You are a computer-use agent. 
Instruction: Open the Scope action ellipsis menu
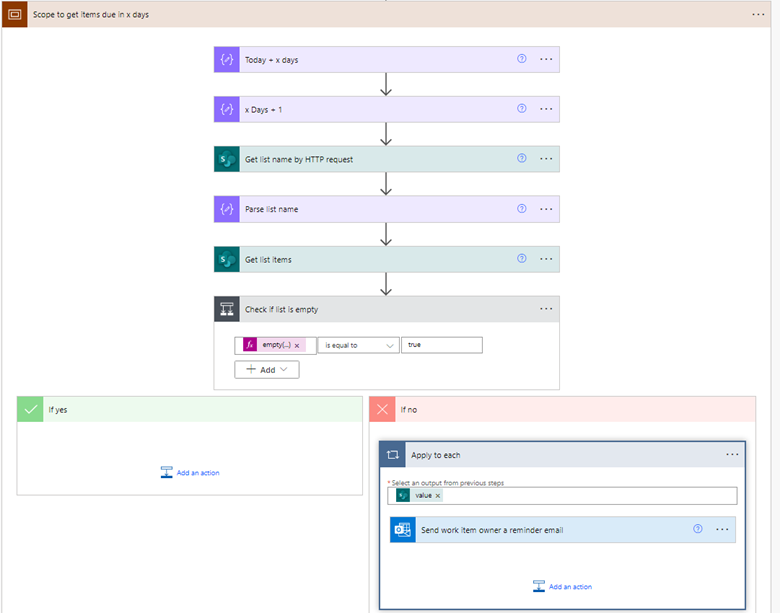[759, 14]
